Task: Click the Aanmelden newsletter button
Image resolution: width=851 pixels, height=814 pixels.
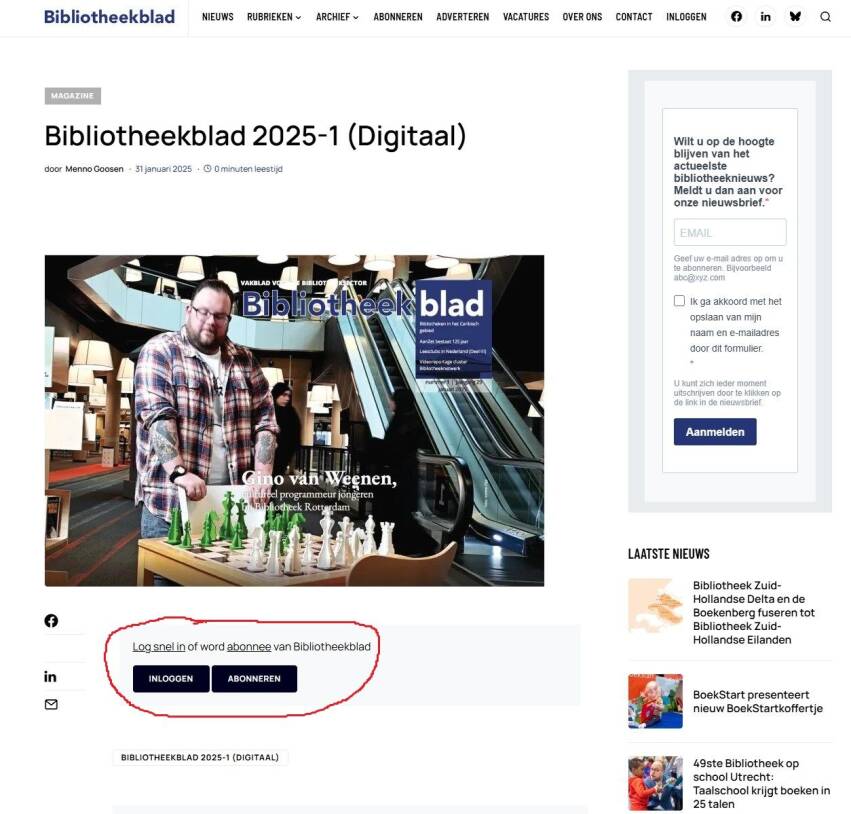Action: click(x=715, y=432)
